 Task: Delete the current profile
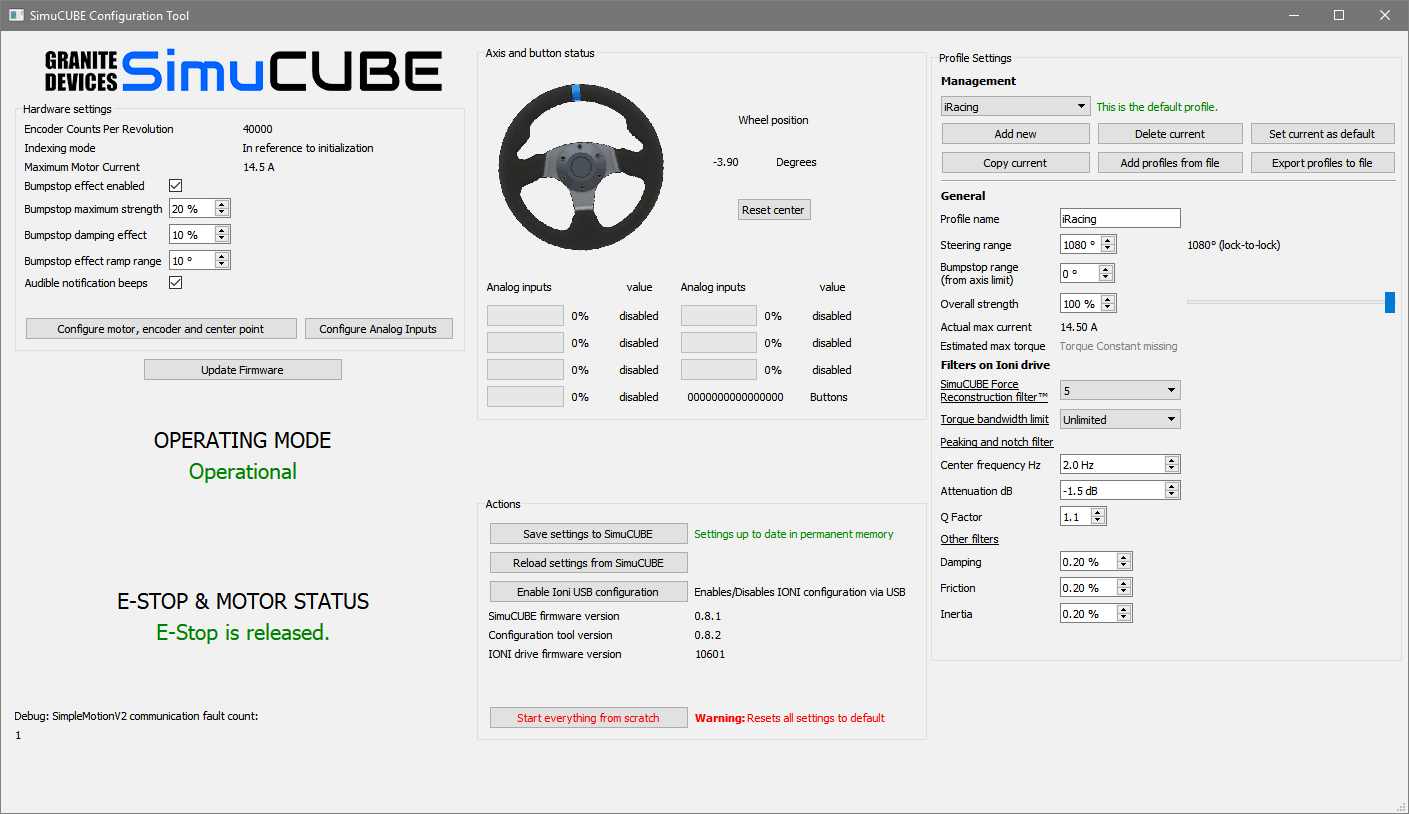(x=1170, y=134)
